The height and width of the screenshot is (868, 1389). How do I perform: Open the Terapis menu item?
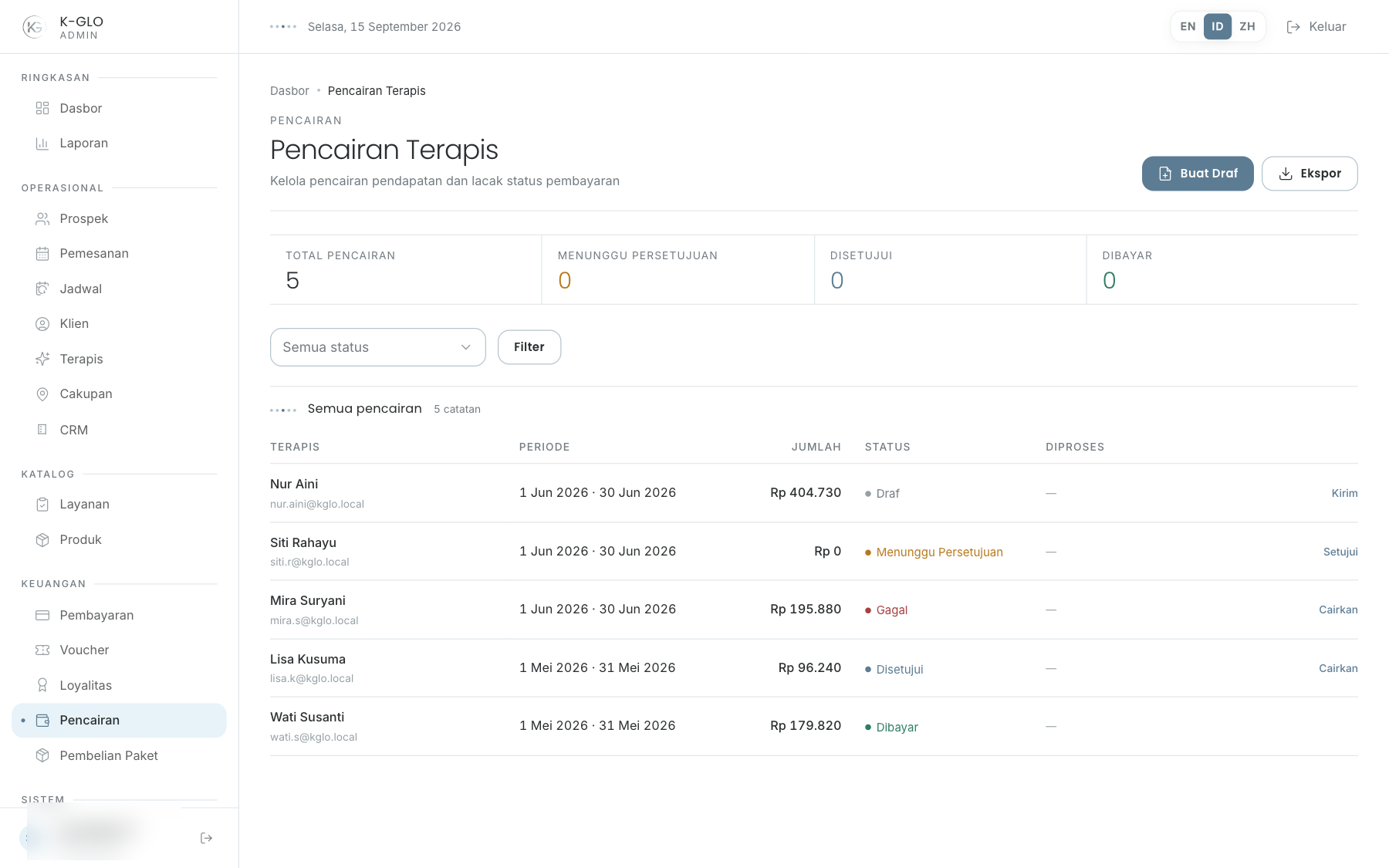[x=119, y=359]
